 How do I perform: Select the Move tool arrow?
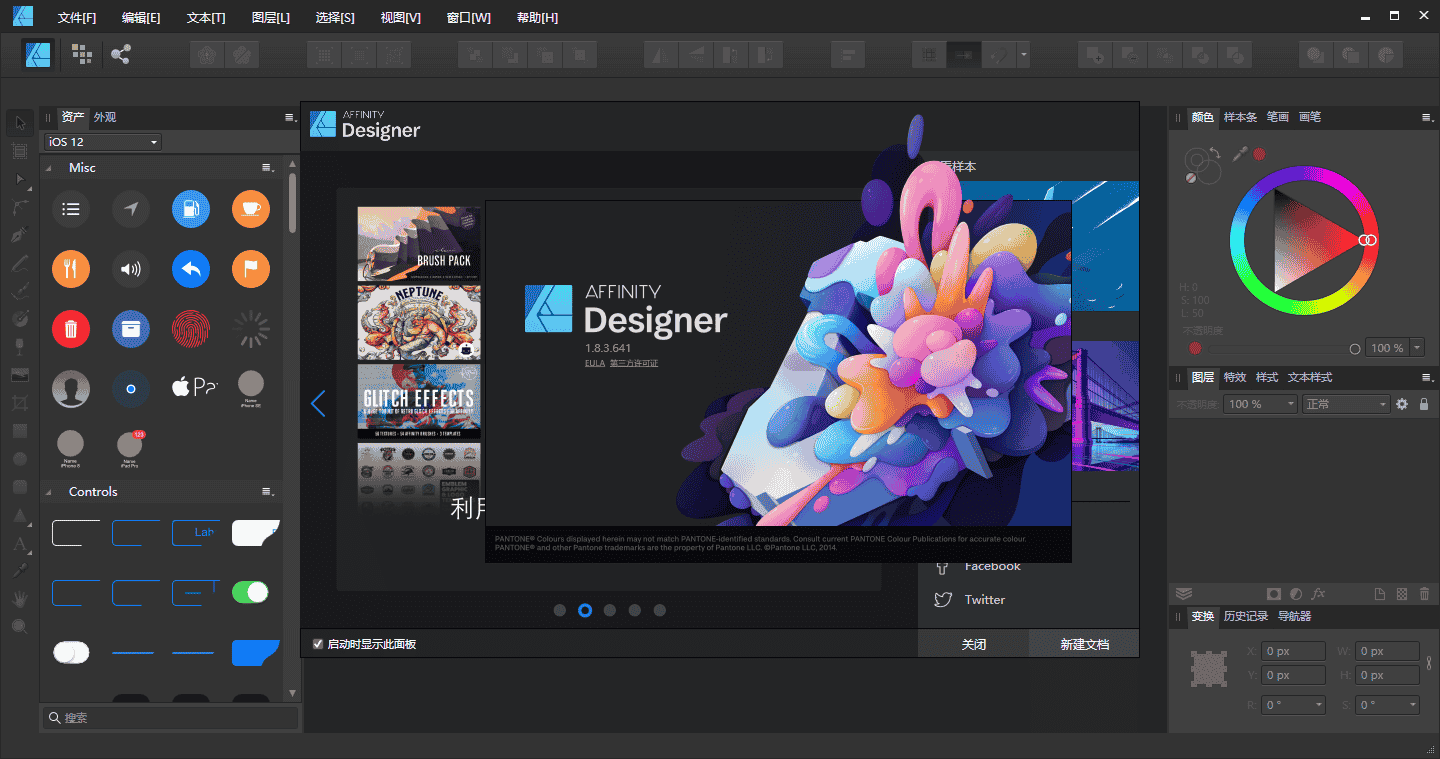[20, 123]
